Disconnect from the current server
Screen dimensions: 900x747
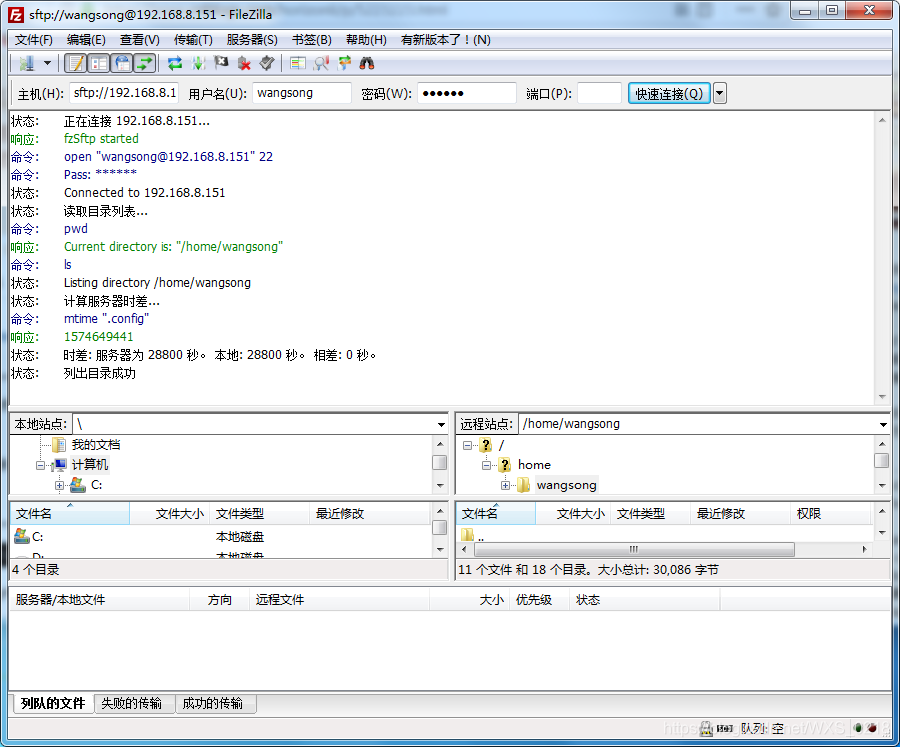pyautogui.click(x=244, y=63)
